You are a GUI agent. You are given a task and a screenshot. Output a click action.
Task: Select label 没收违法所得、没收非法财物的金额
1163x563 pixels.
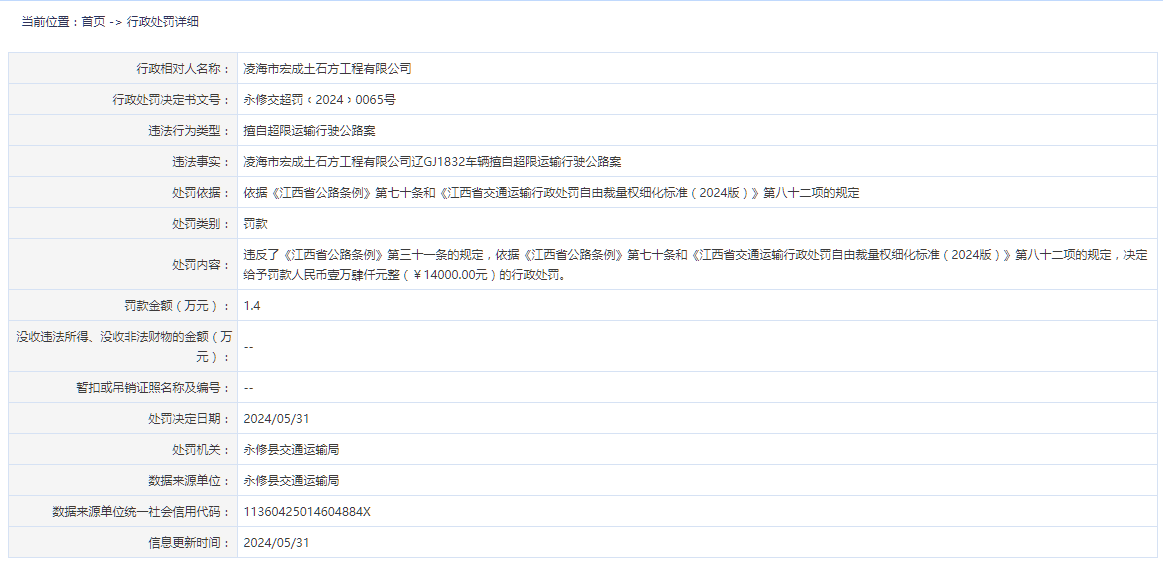pos(122,346)
